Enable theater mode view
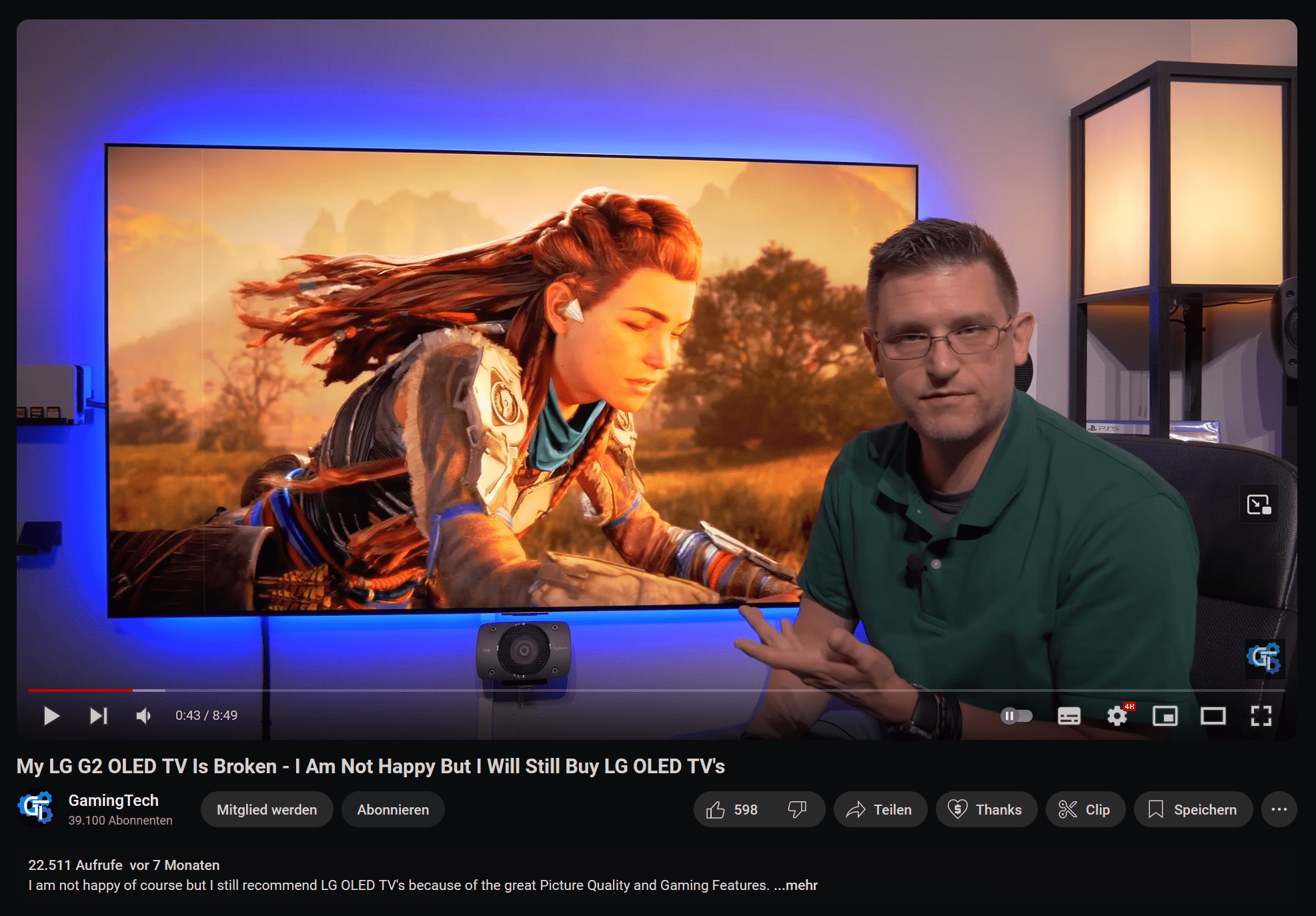Viewport: 1316px width, 916px height. click(1213, 716)
